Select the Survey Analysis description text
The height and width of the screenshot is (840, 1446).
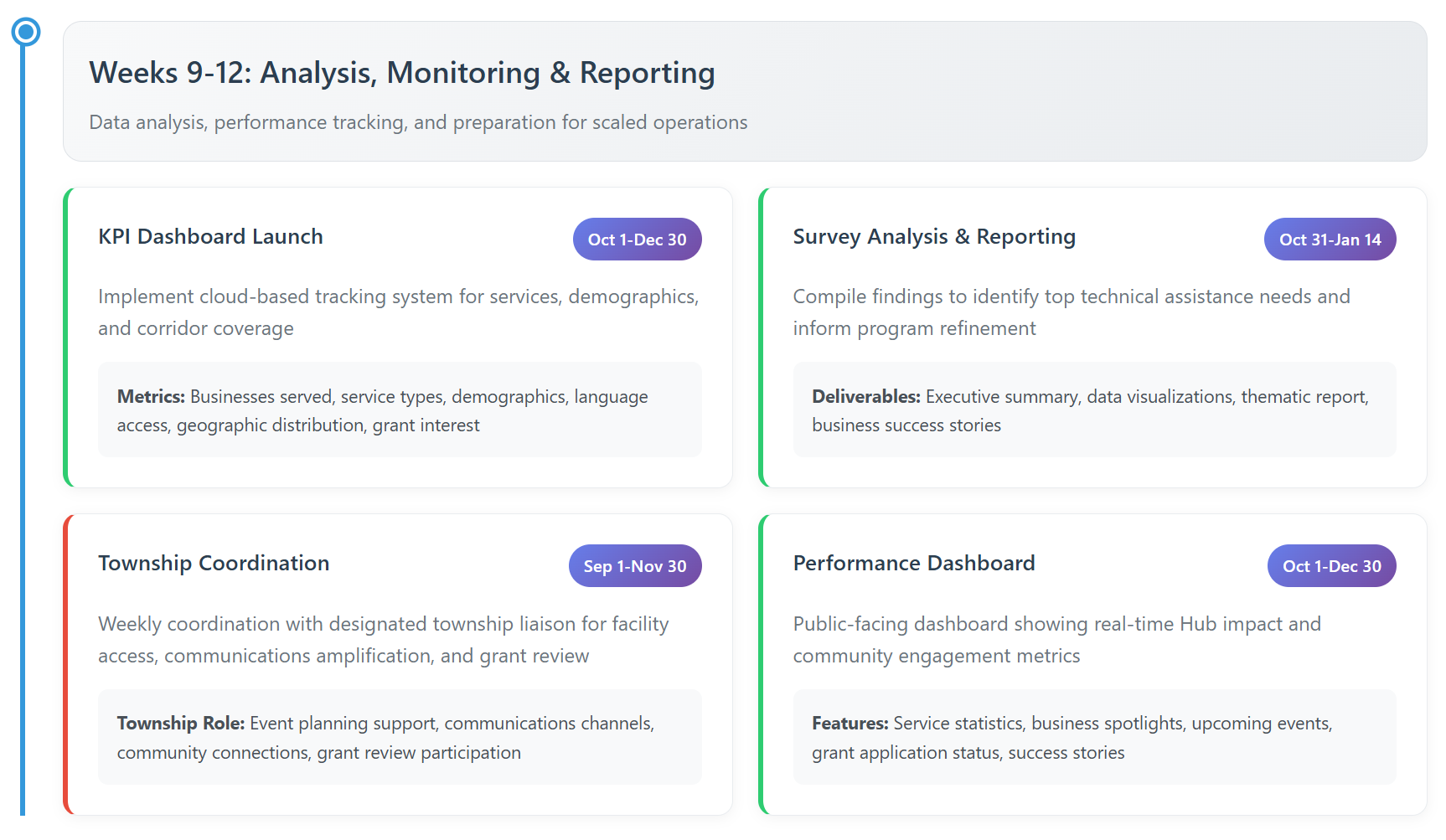[1071, 312]
